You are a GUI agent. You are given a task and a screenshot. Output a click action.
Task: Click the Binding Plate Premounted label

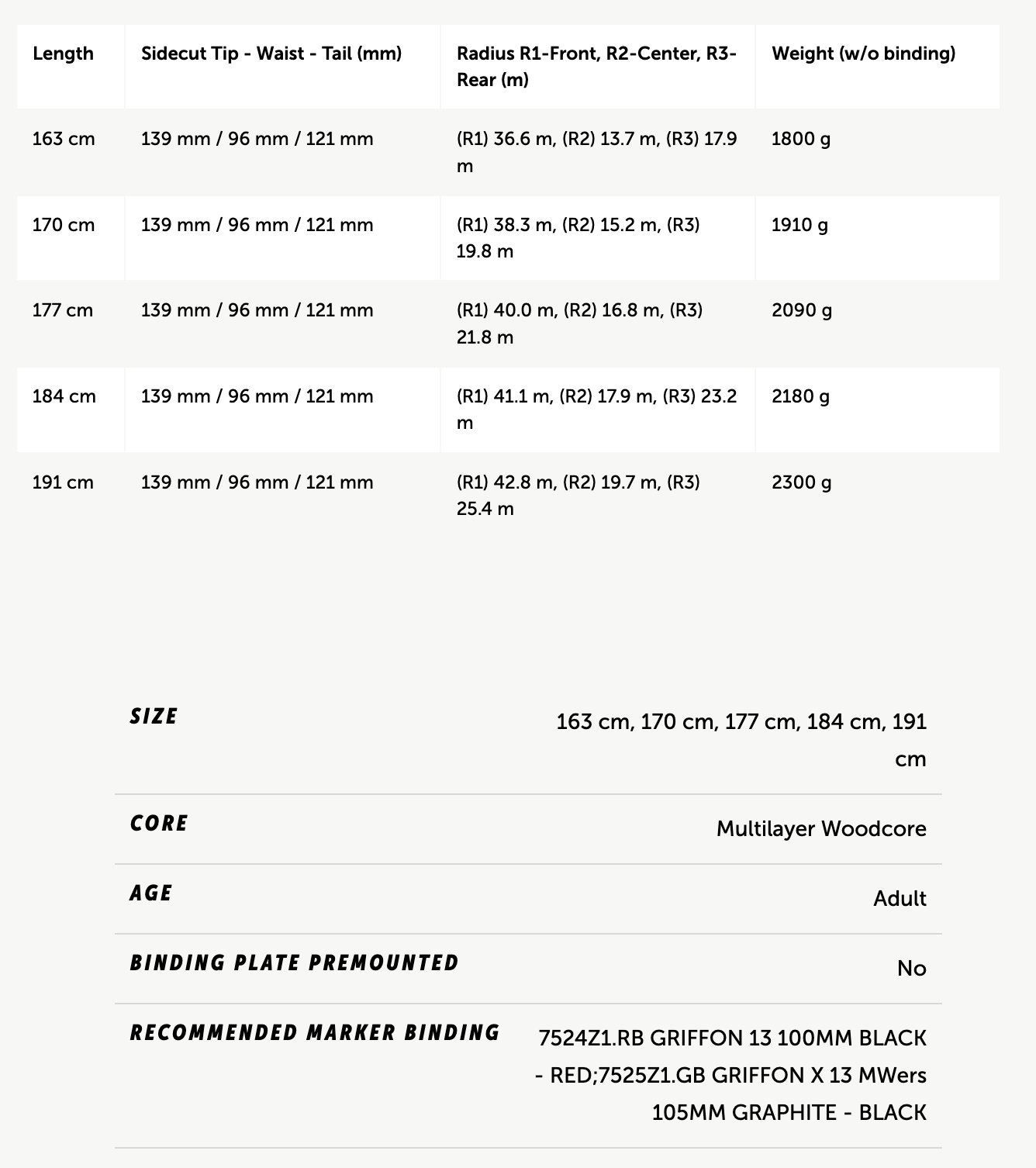click(x=295, y=963)
